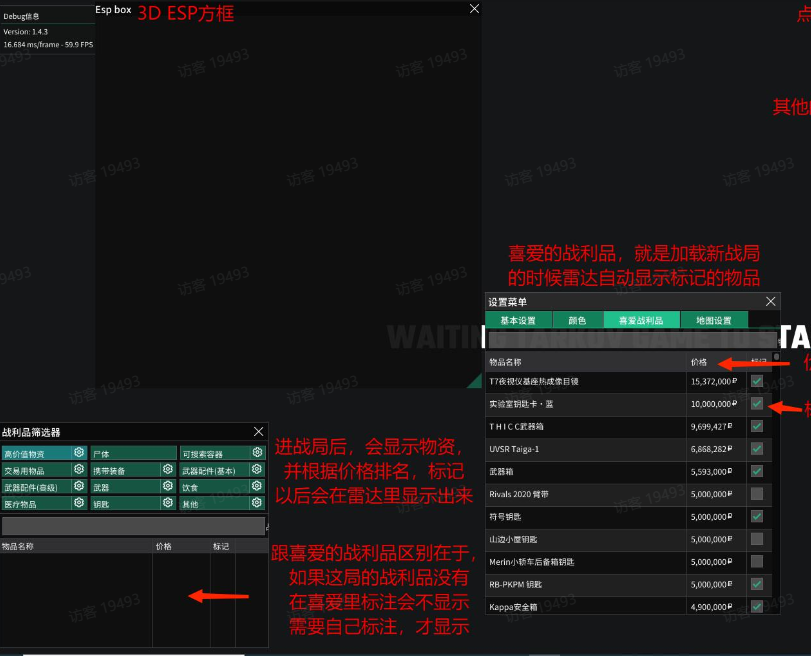This screenshot has height=656, width=811.
Task: Enable the Rivals 2020 臂带 checkbox
Action: coord(757,494)
